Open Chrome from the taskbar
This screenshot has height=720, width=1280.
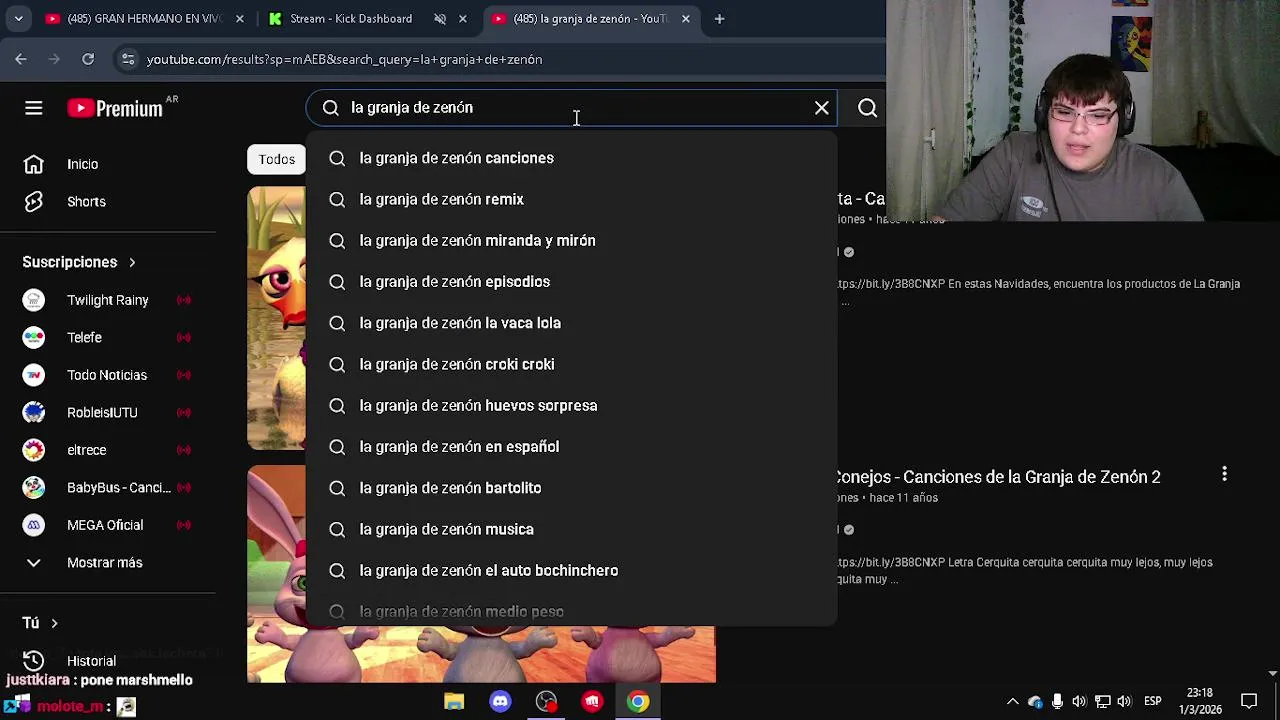[x=638, y=702]
